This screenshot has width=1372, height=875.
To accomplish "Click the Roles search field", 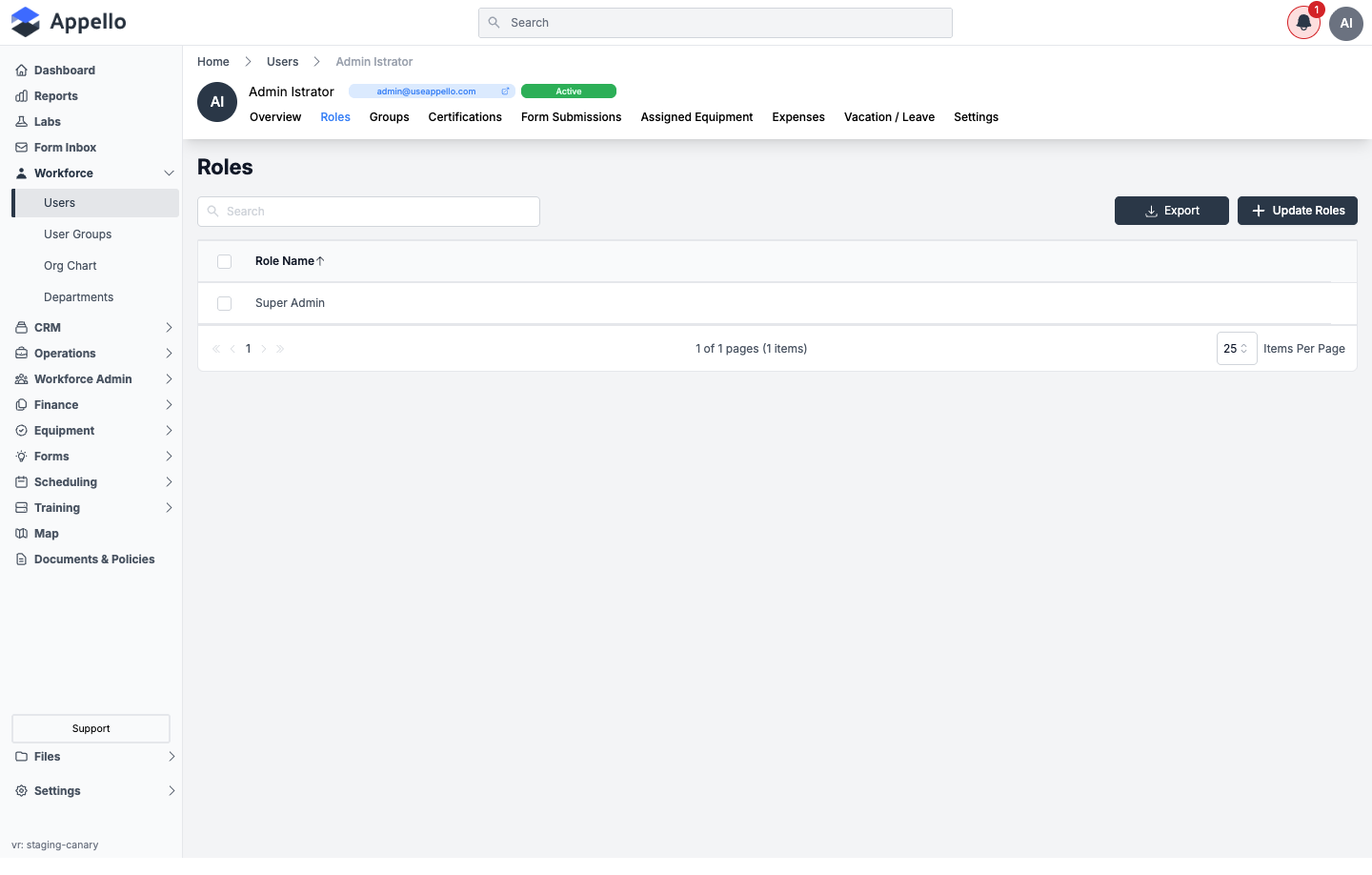I will click(x=369, y=212).
